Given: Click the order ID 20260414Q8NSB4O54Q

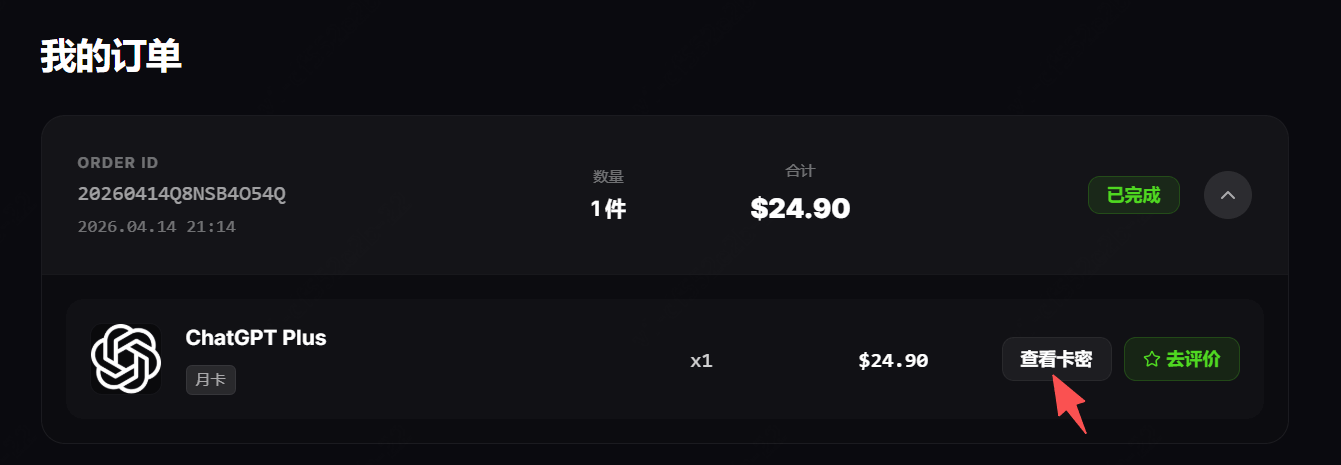Looking at the screenshot, I should point(182,194).
